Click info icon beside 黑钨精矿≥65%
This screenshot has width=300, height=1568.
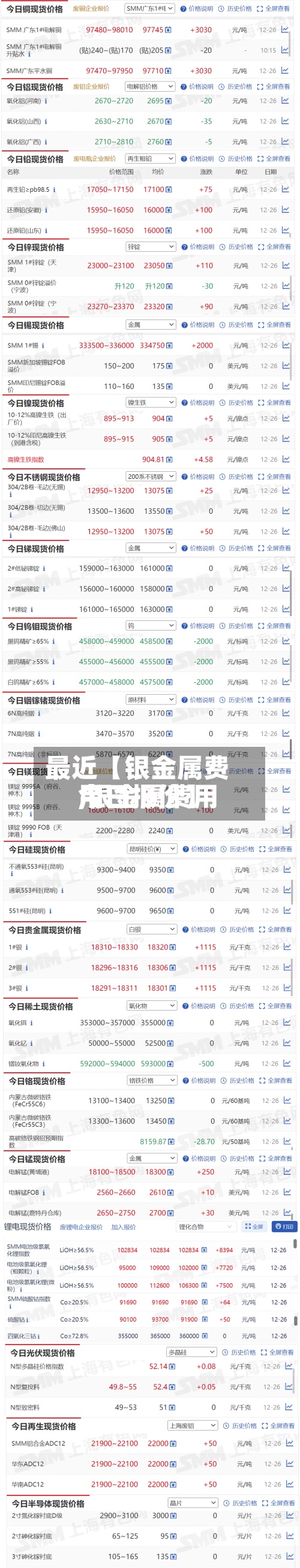pos(53,641)
